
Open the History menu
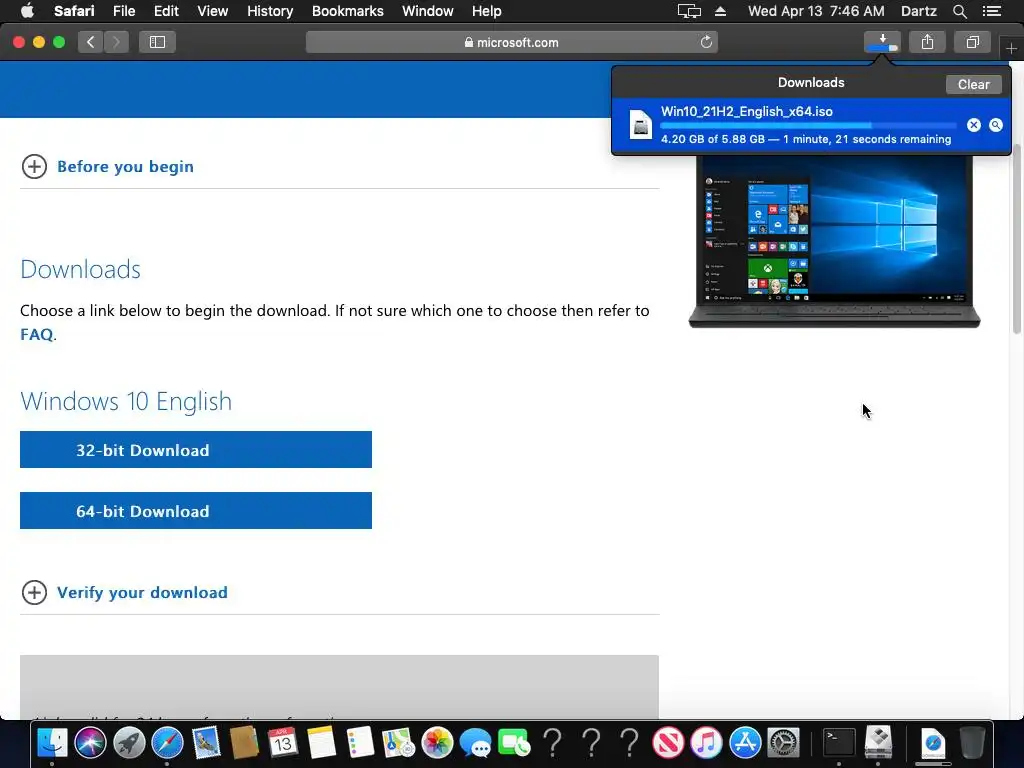[x=270, y=11]
